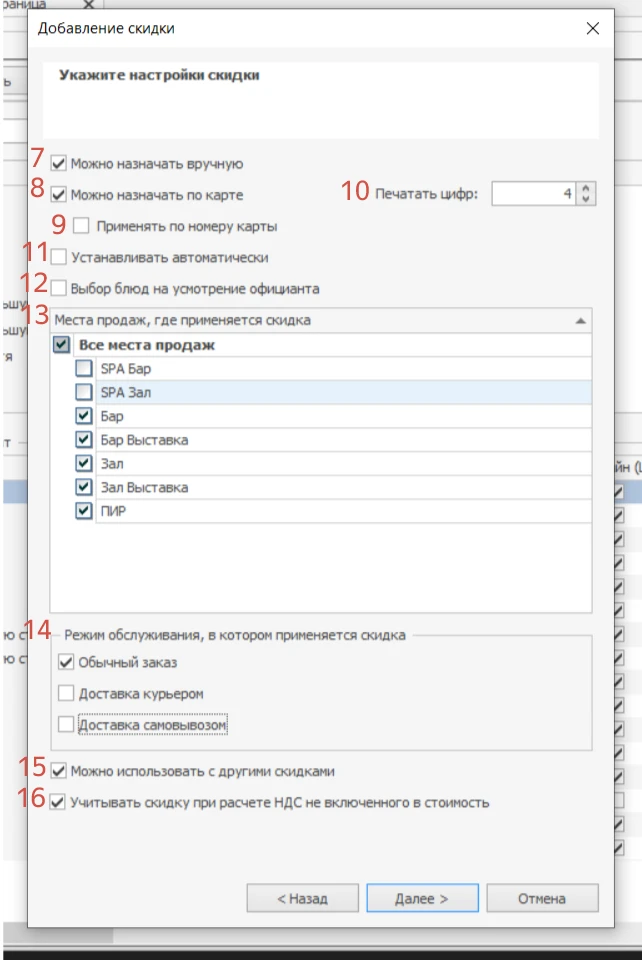Image resolution: width=642 pixels, height=960 pixels.
Task: Enable 'Доставка курьером' service mode
Action: (x=66, y=693)
